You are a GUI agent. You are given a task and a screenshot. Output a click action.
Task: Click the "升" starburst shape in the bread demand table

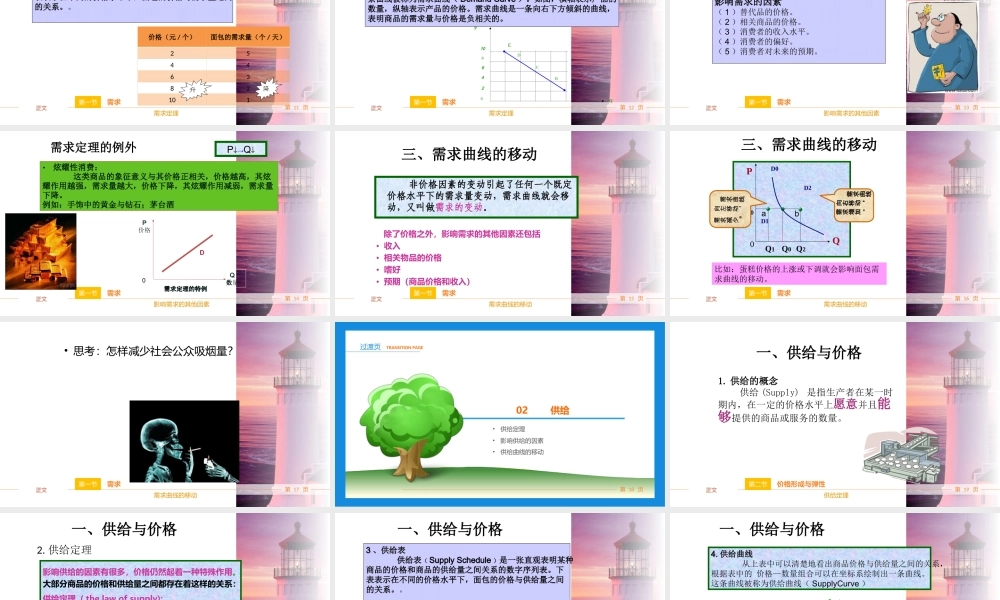point(193,88)
